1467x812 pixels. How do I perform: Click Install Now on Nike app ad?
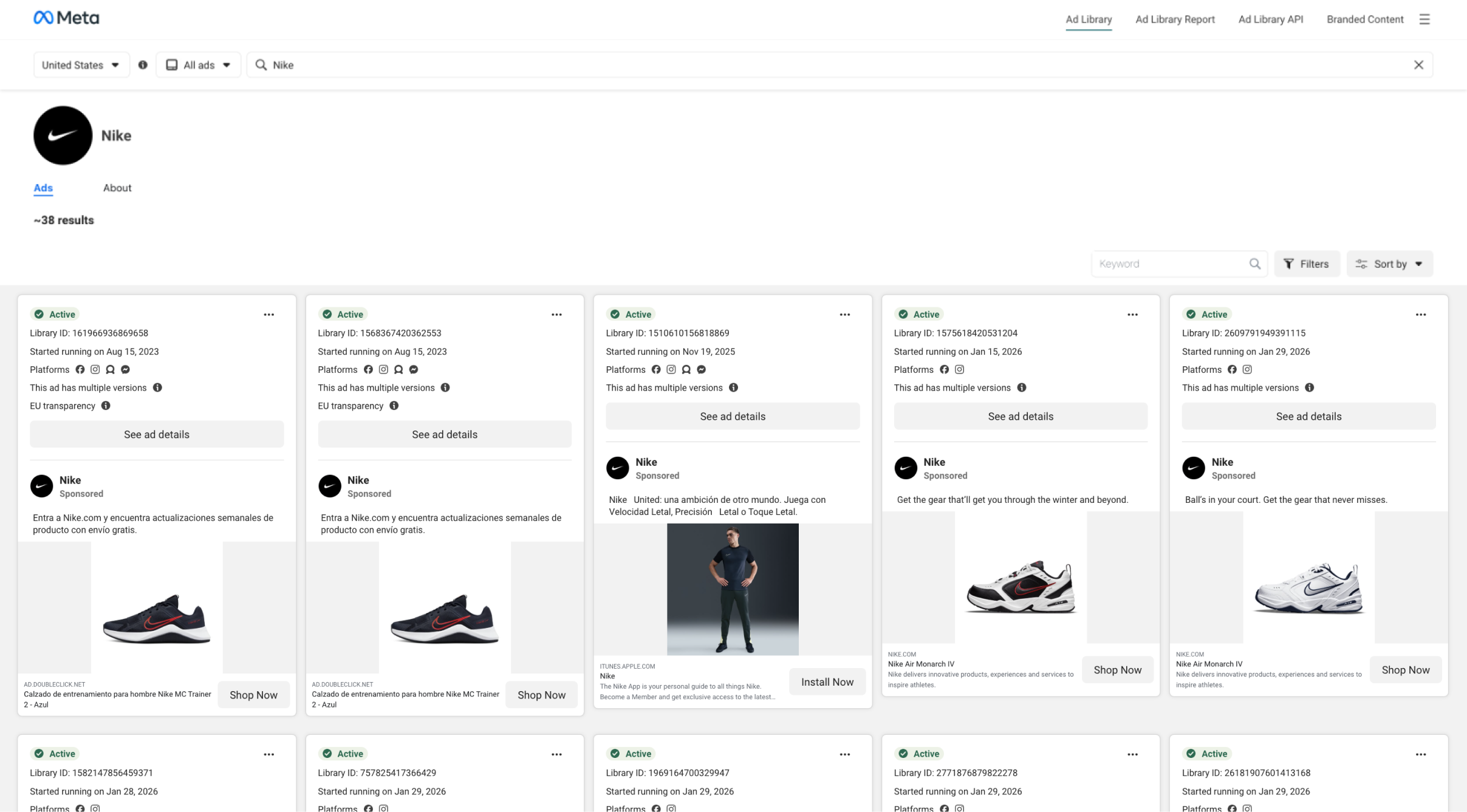(827, 682)
